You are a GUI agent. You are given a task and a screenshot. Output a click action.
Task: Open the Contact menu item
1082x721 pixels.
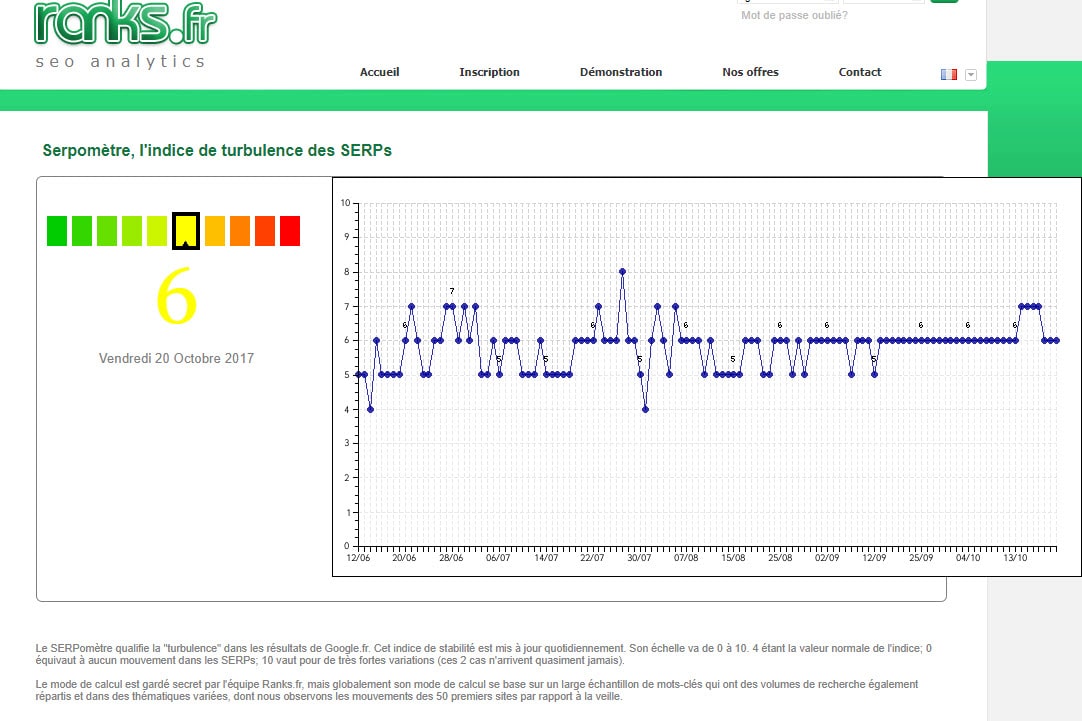tap(860, 72)
